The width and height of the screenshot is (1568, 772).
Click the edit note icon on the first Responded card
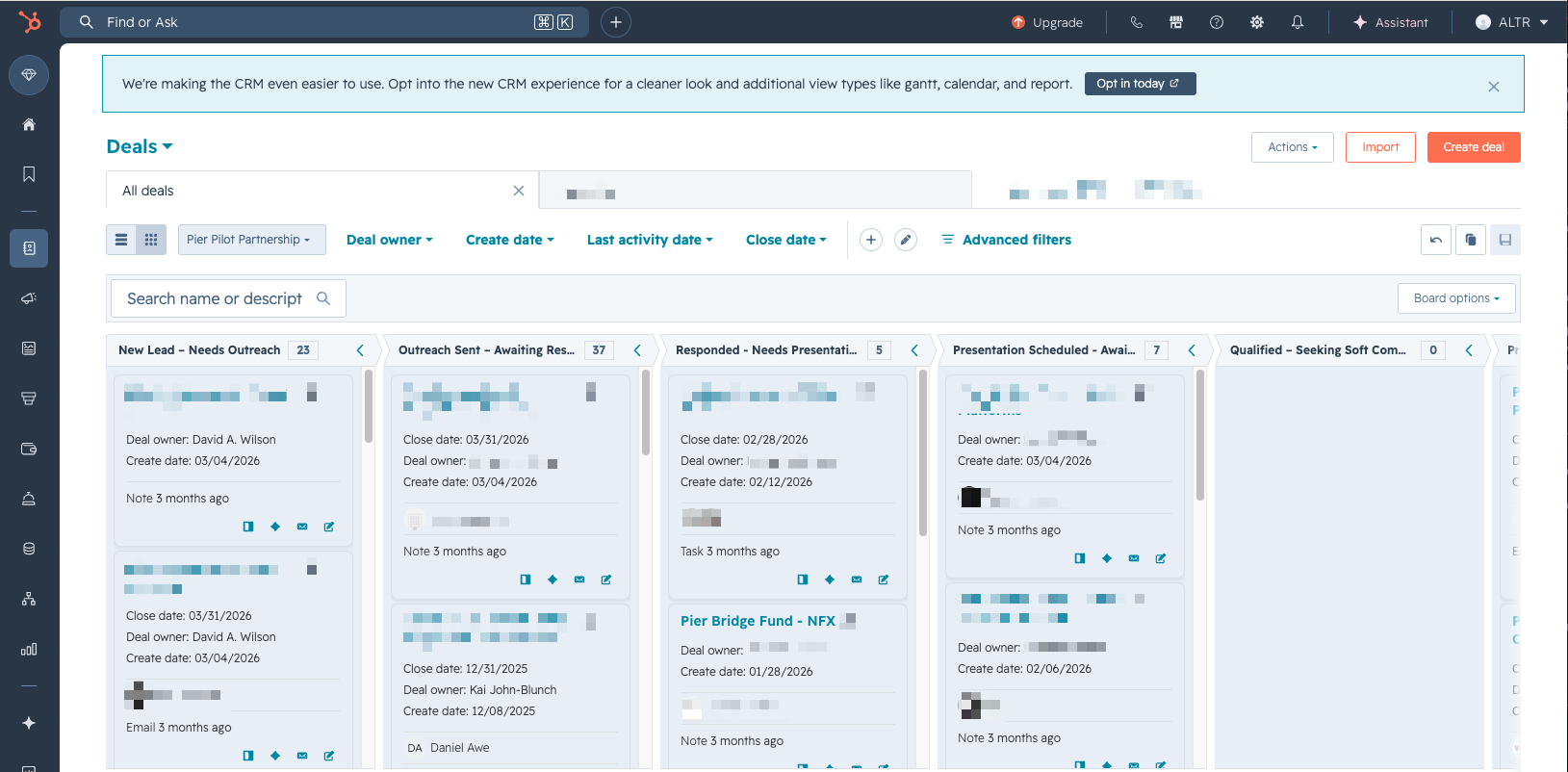(884, 579)
